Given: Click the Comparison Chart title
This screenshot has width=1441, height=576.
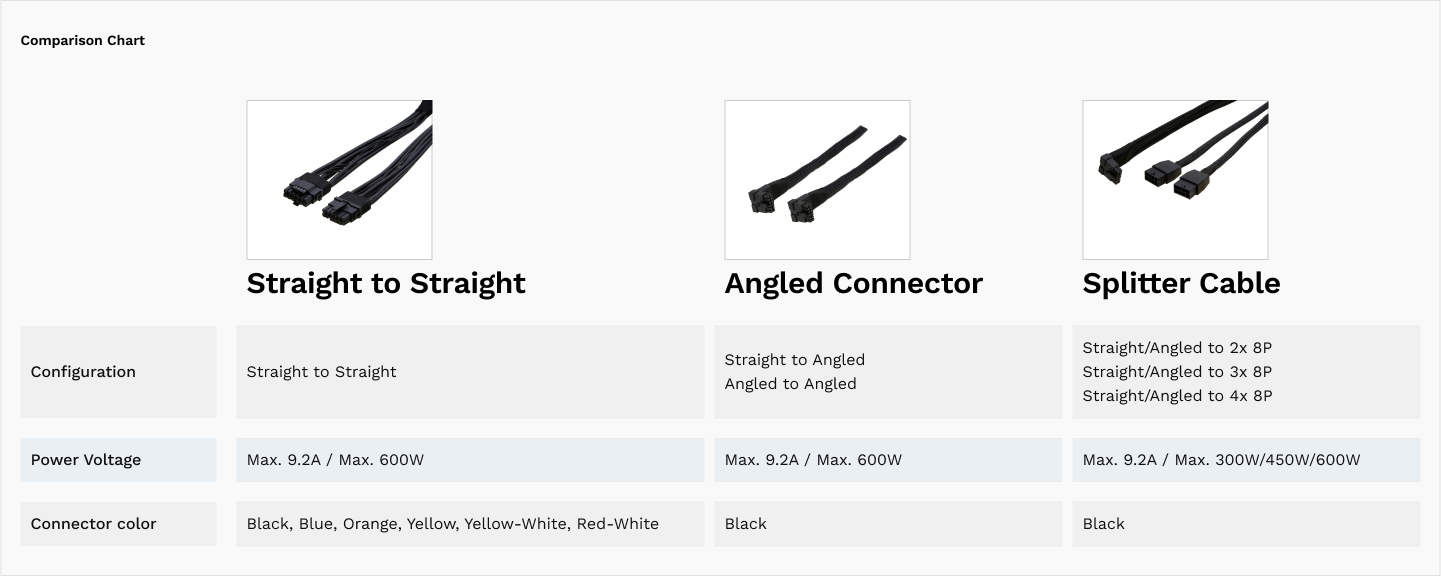Looking at the screenshot, I should [83, 40].
